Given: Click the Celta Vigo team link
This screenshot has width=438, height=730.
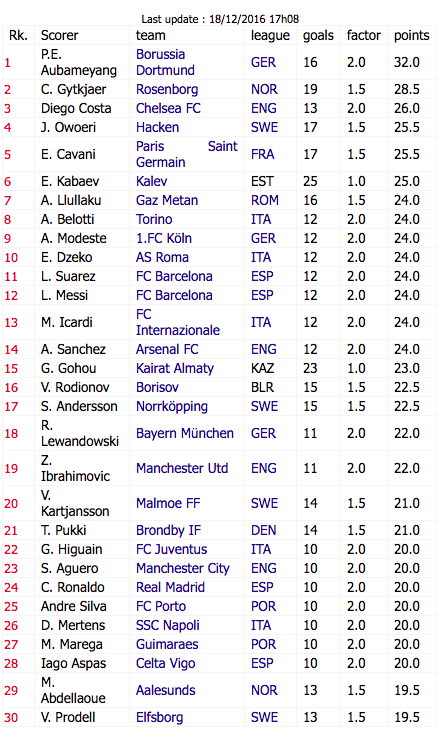Looking at the screenshot, I should click(x=166, y=663).
